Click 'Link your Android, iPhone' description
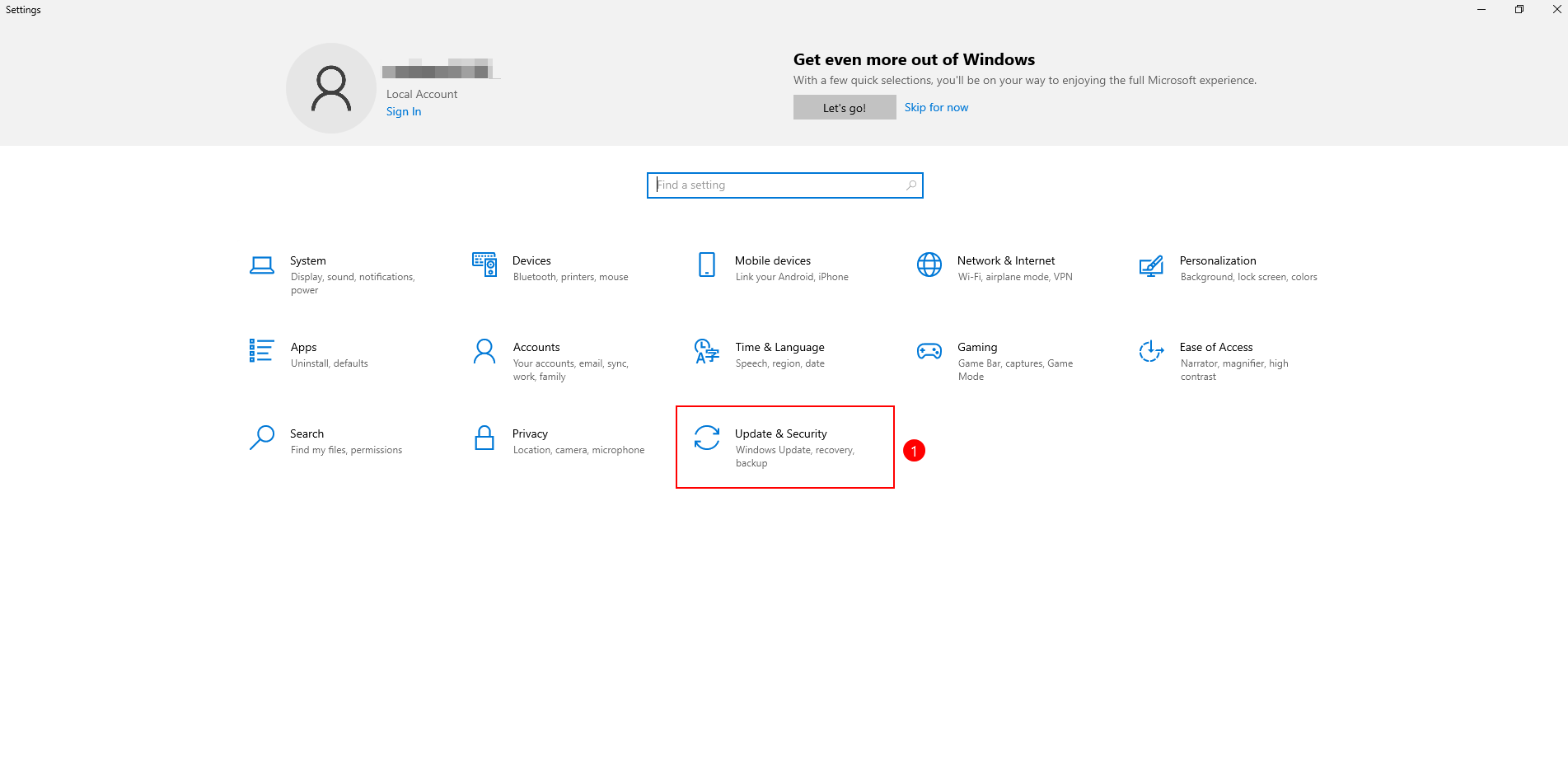The height and width of the screenshot is (759, 1568). (792, 277)
